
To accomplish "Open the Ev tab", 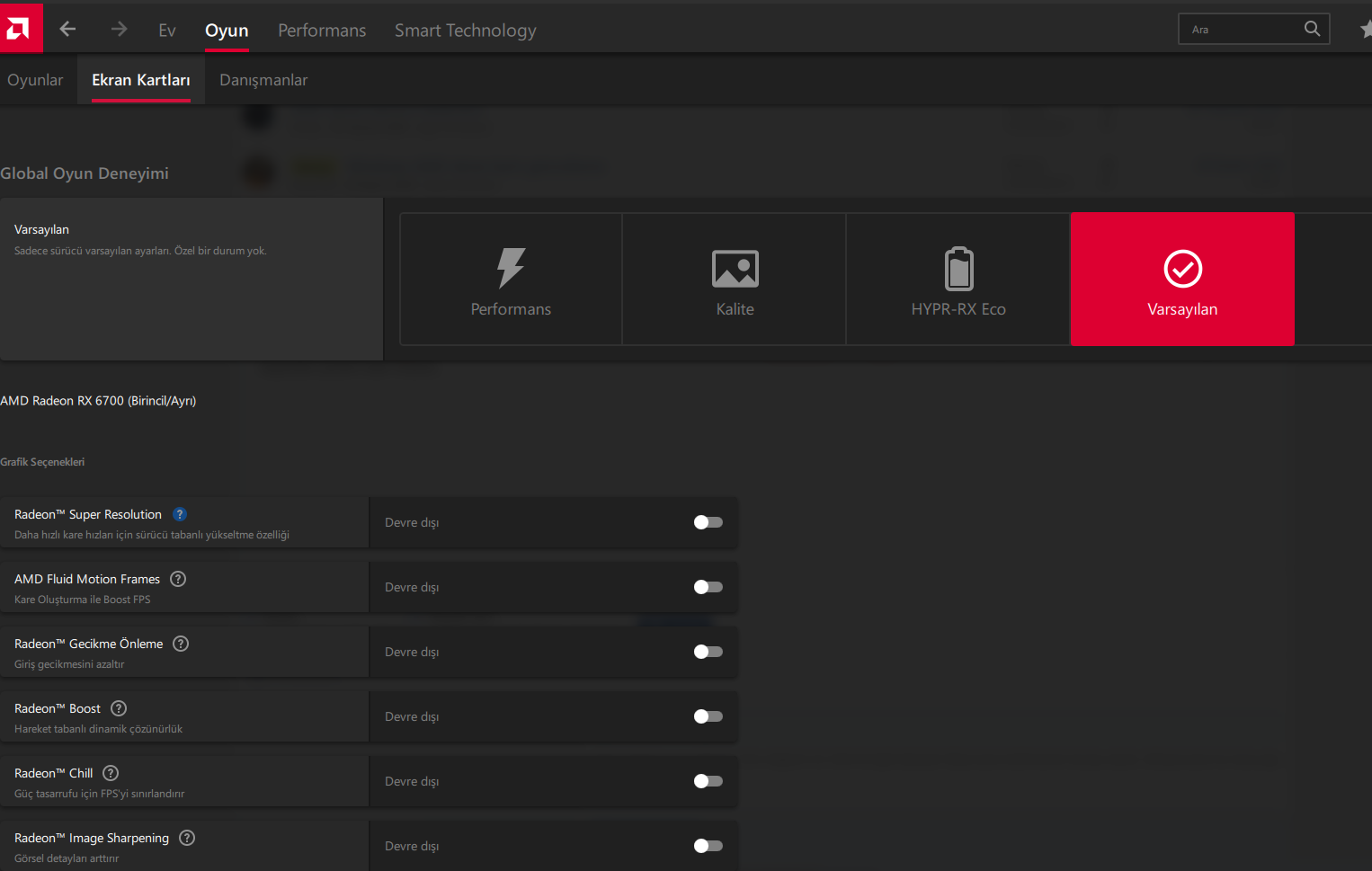I will 167,31.
